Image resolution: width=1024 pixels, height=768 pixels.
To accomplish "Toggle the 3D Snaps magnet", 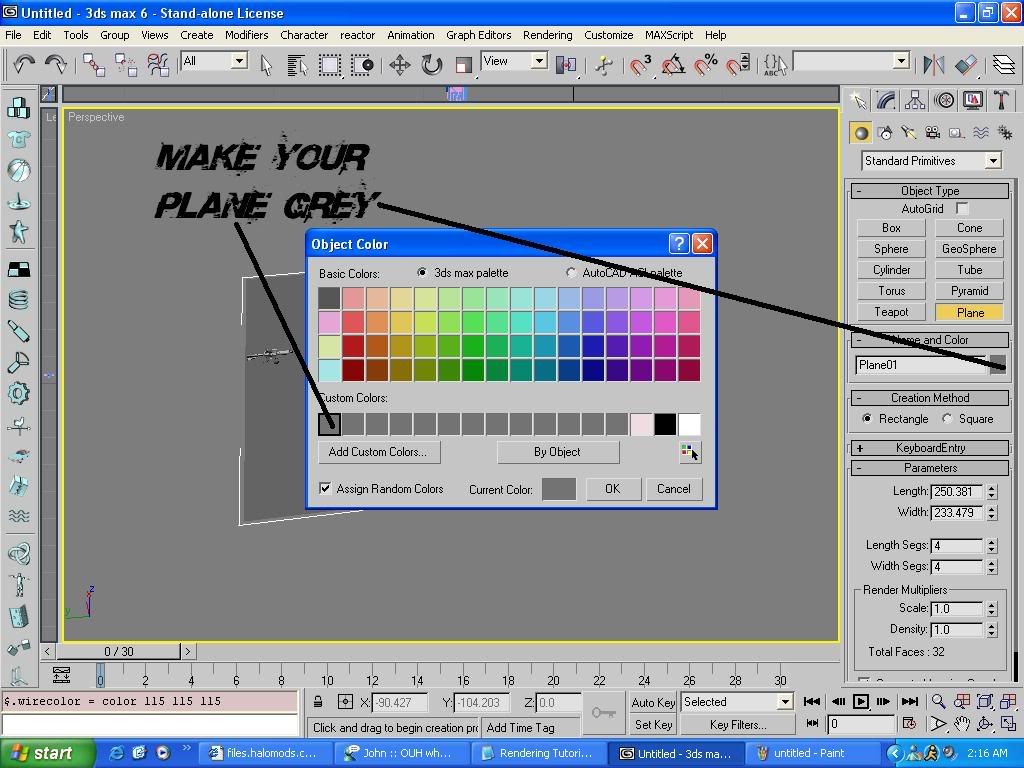I will tap(640, 65).
